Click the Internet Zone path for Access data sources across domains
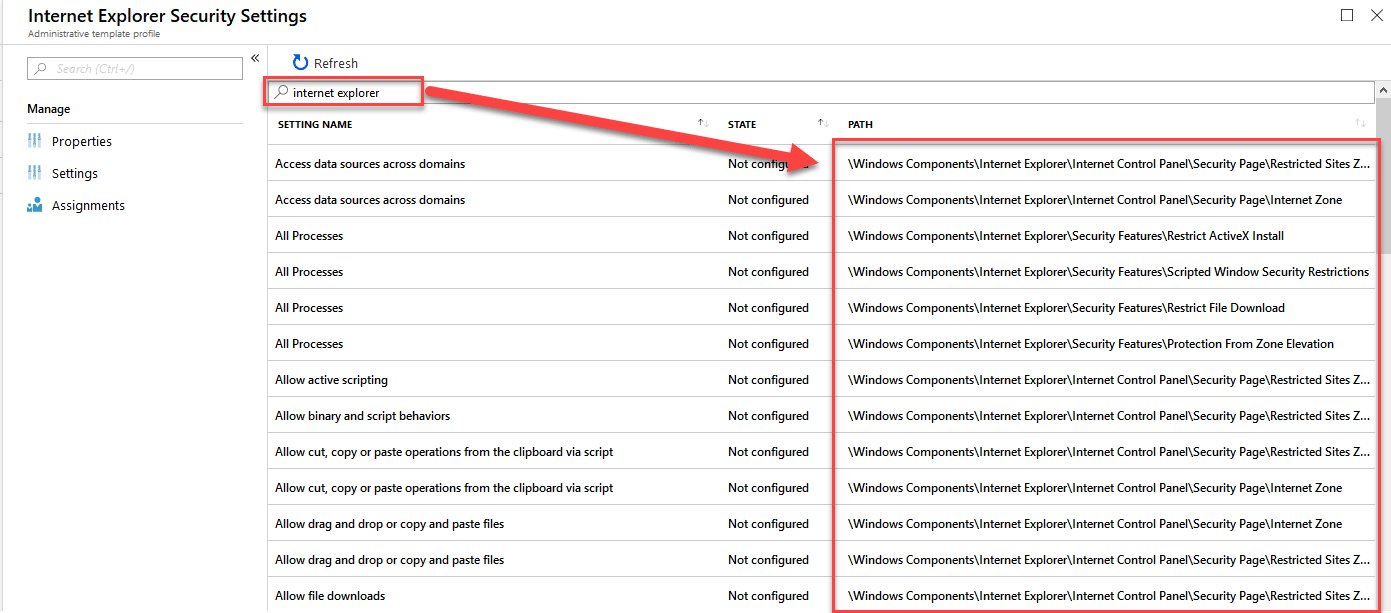The height and width of the screenshot is (613, 1391). (x=1095, y=199)
